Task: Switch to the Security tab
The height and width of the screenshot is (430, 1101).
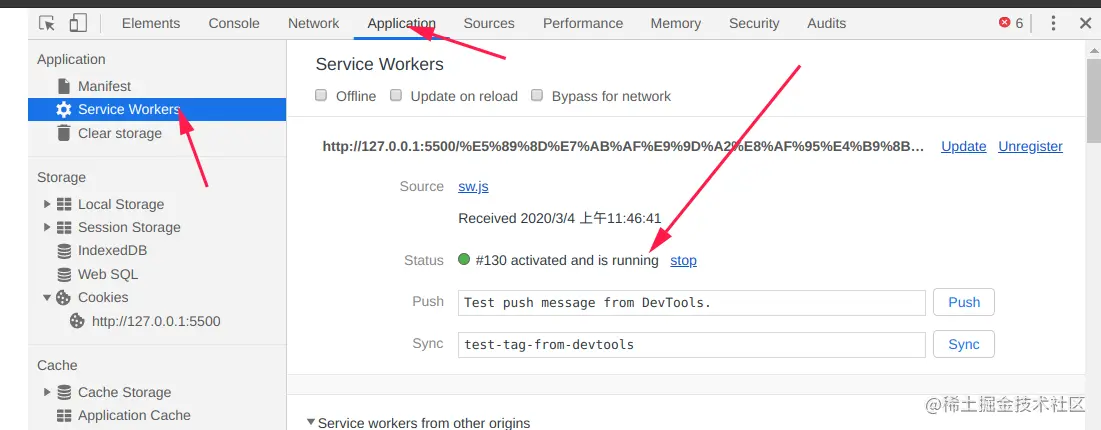Action: click(x=754, y=23)
